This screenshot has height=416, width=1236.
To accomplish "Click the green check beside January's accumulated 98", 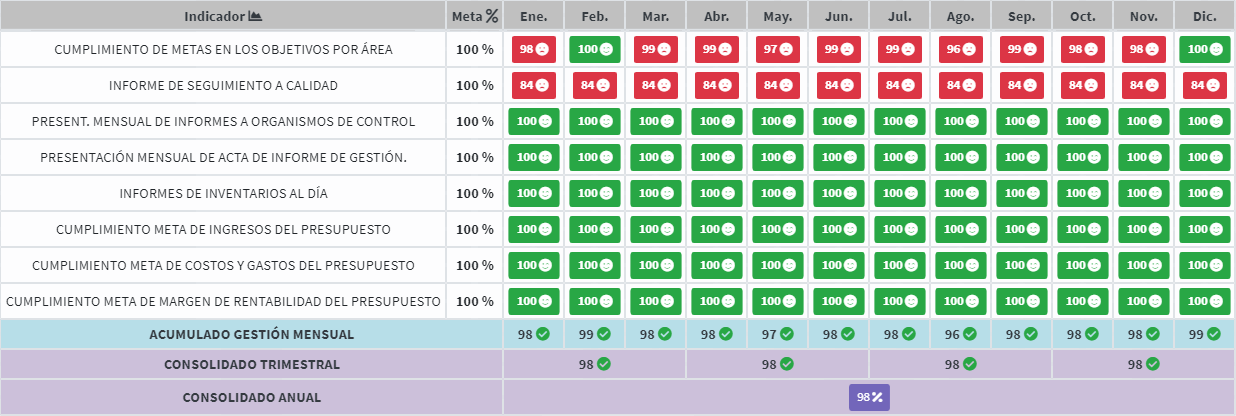I will tap(543, 334).
